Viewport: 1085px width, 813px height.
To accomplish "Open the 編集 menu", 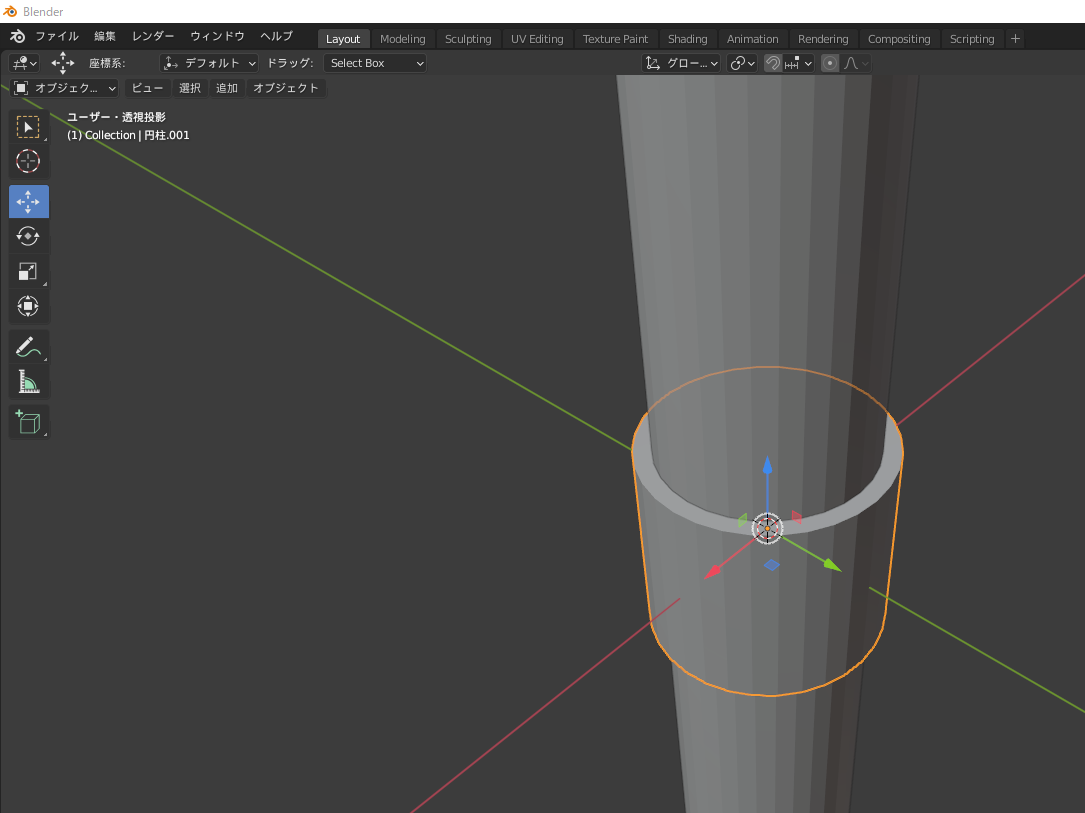I will click(104, 37).
